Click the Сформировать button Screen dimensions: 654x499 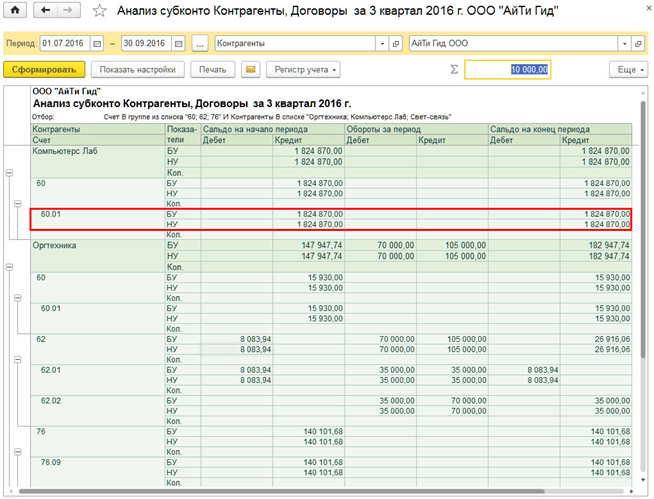click(x=43, y=70)
